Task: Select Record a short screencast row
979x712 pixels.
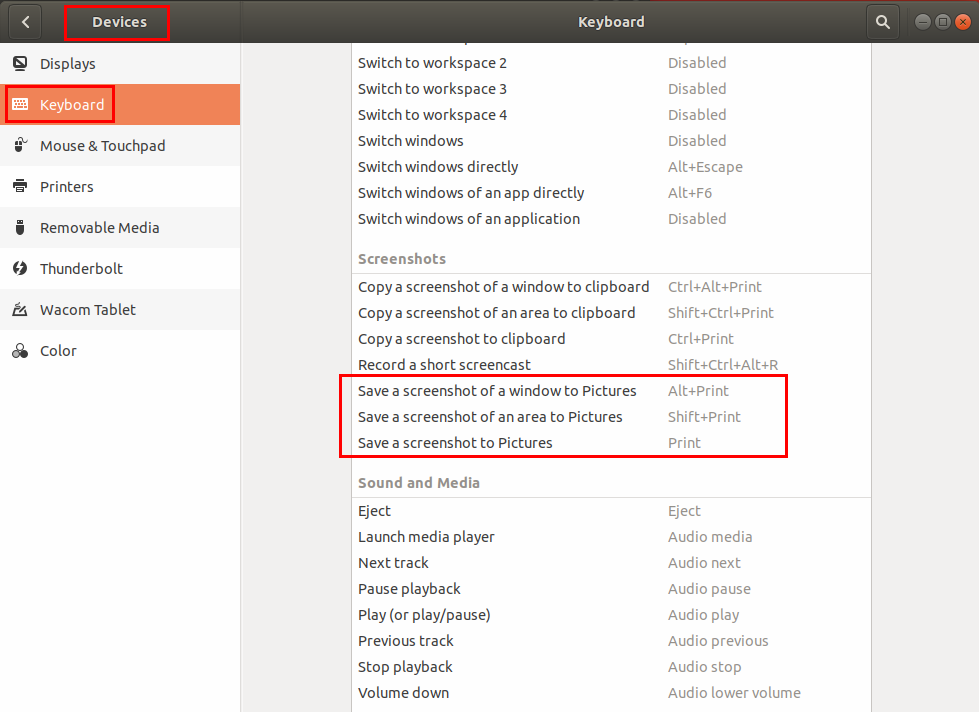Action: click(x=611, y=365)
